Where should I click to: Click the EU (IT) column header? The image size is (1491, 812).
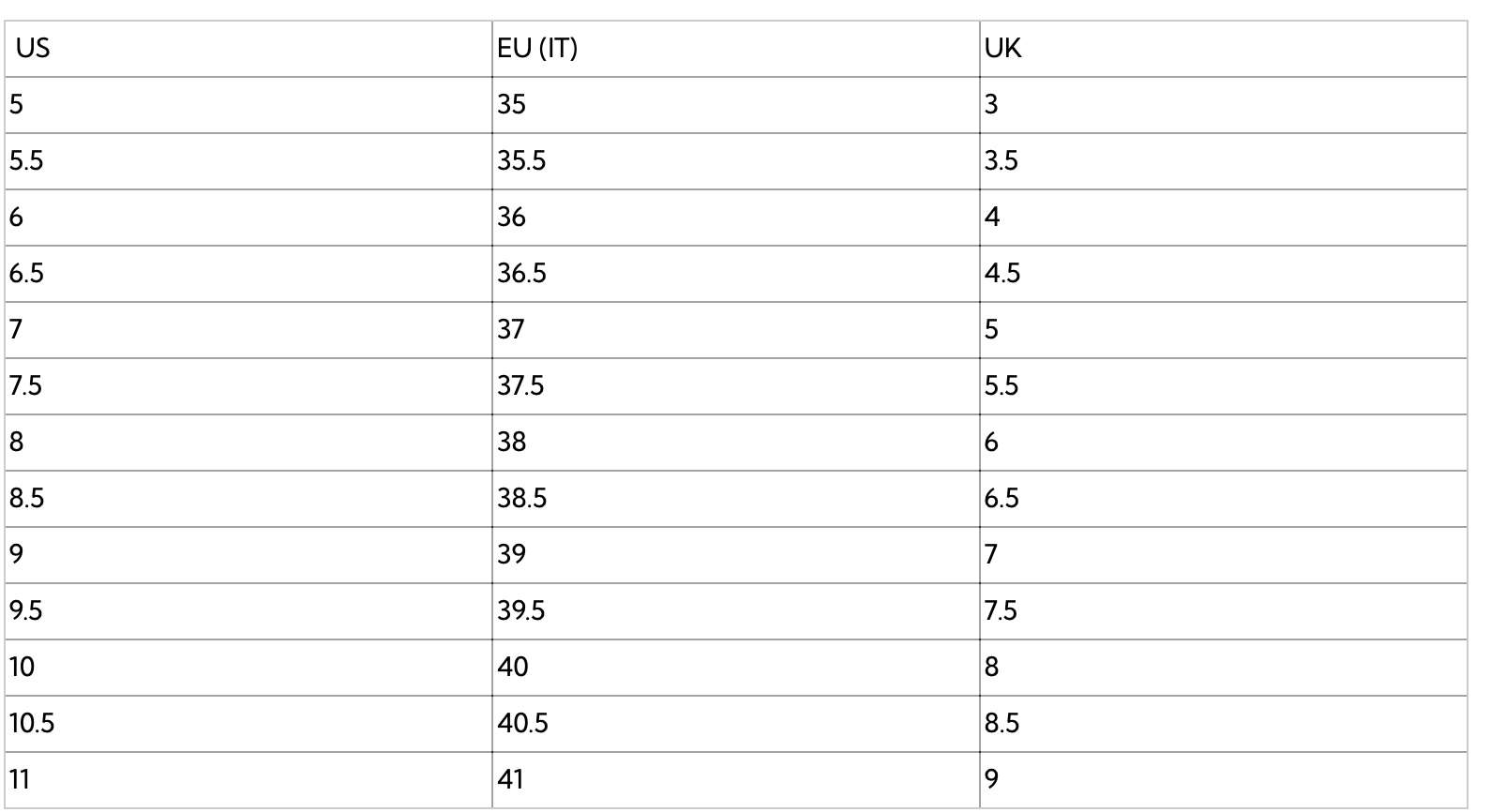(x=537, y=49)
